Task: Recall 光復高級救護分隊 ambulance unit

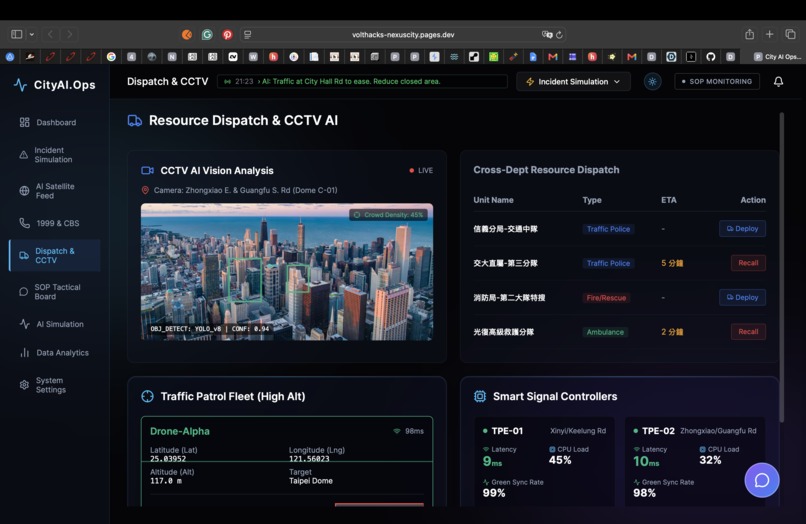Action: tap(748, 332)
